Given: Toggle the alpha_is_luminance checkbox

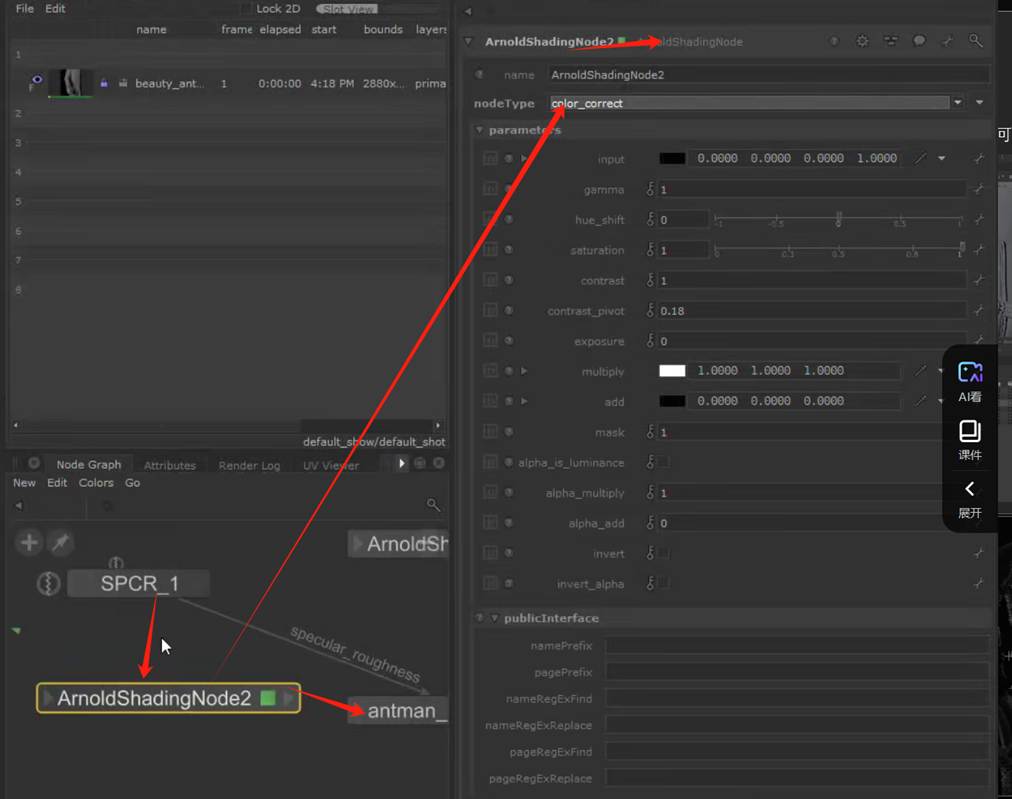Looking at the screenshot, I should (662, 462).
